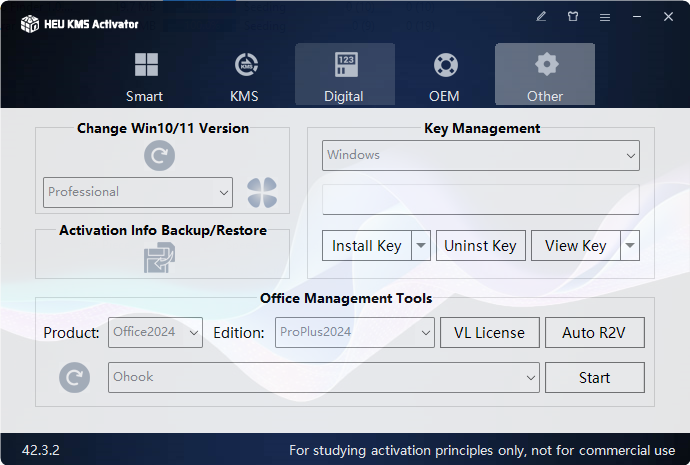
Task: Open the Office2024 Product dropdown
Action: [155, 333]
